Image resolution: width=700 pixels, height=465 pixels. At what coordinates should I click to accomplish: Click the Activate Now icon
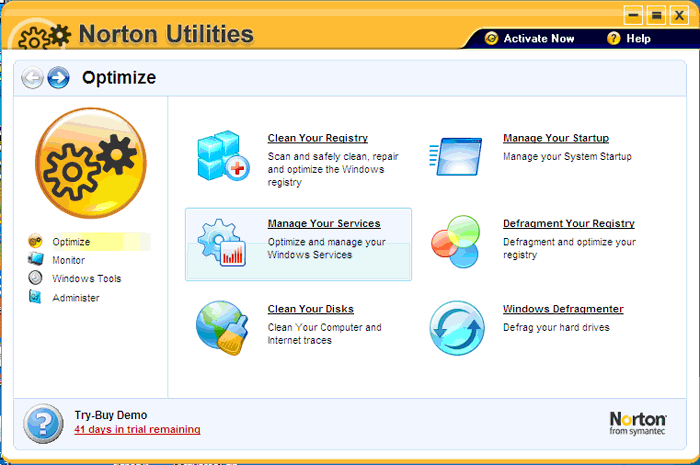[x=492, y=38]
